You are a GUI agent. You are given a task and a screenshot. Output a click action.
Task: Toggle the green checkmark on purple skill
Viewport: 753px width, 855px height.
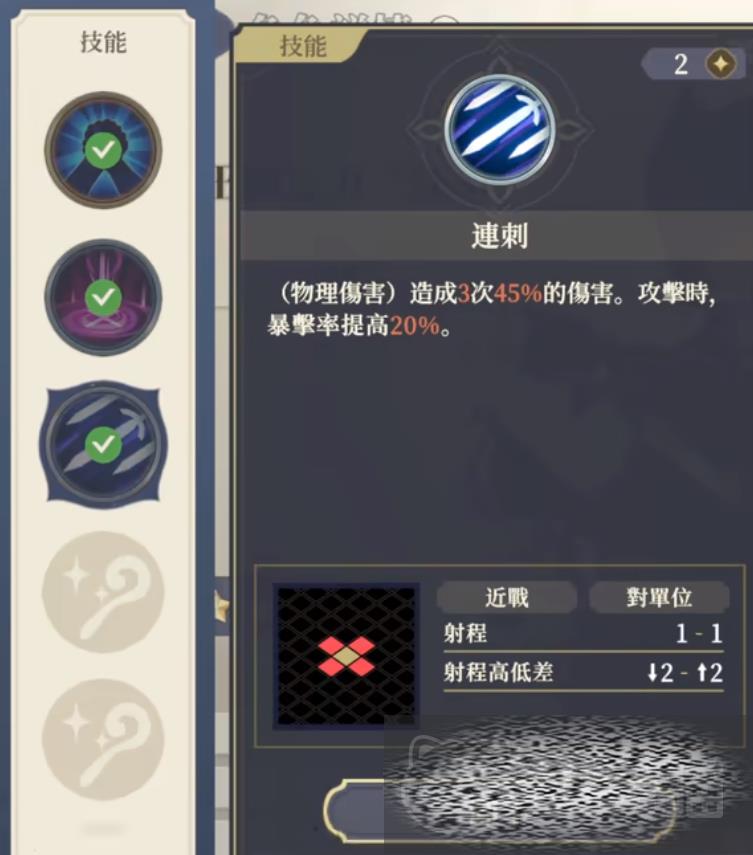tap(103, 298)
